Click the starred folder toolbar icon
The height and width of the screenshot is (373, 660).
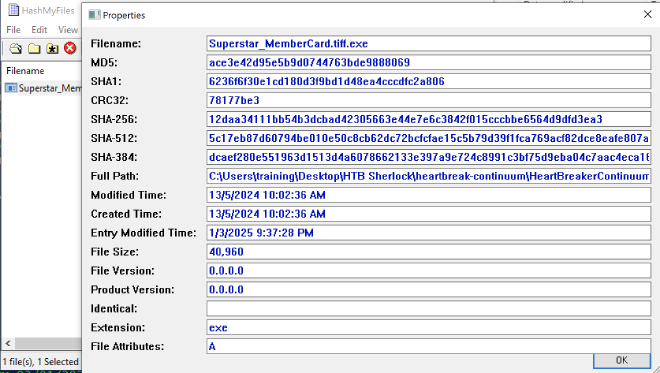point(52,48)
